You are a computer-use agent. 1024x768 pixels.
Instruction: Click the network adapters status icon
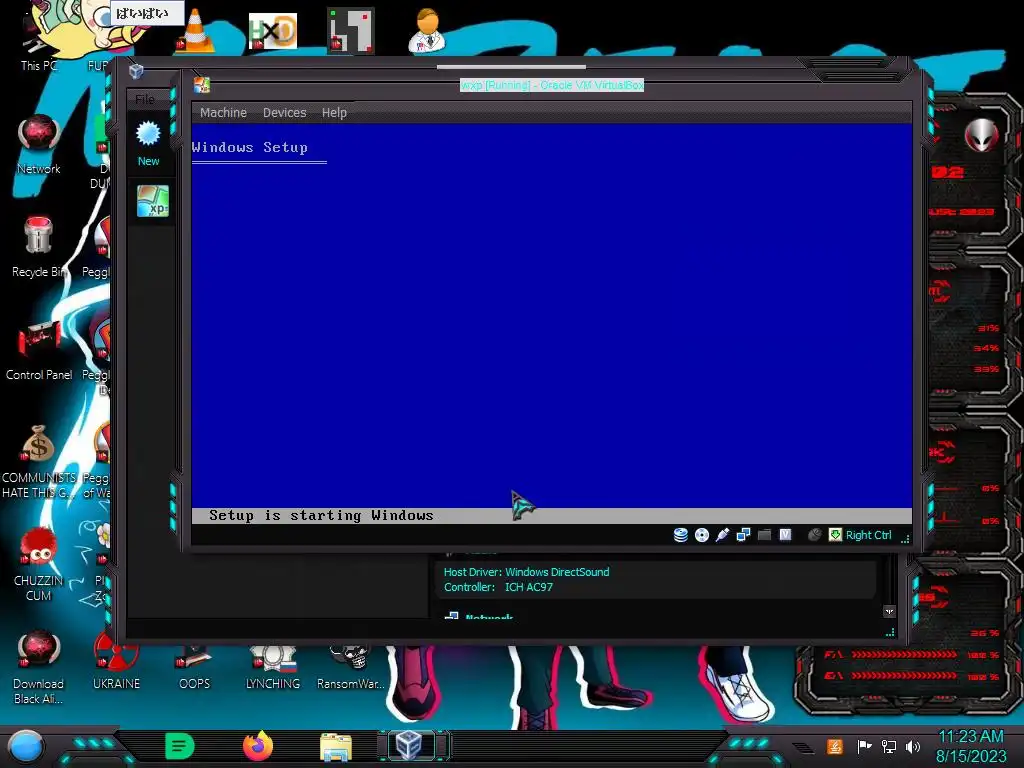[743, 535]
